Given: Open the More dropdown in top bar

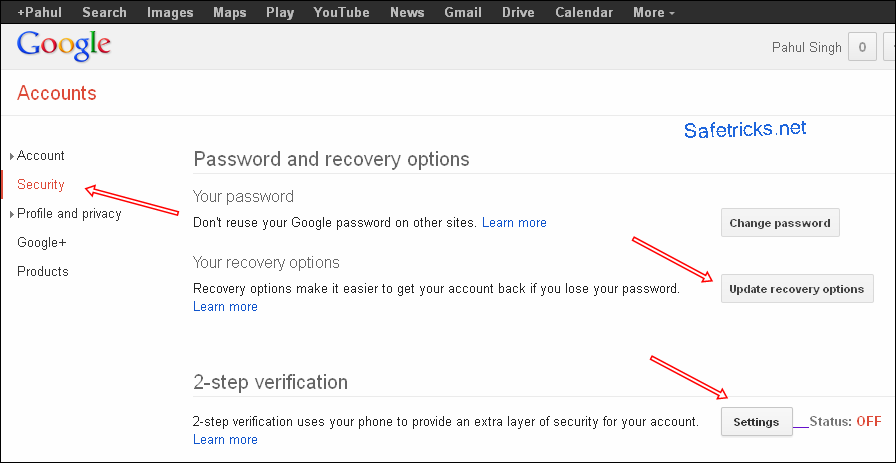Looking at the screenshot, I should [653, 12].
